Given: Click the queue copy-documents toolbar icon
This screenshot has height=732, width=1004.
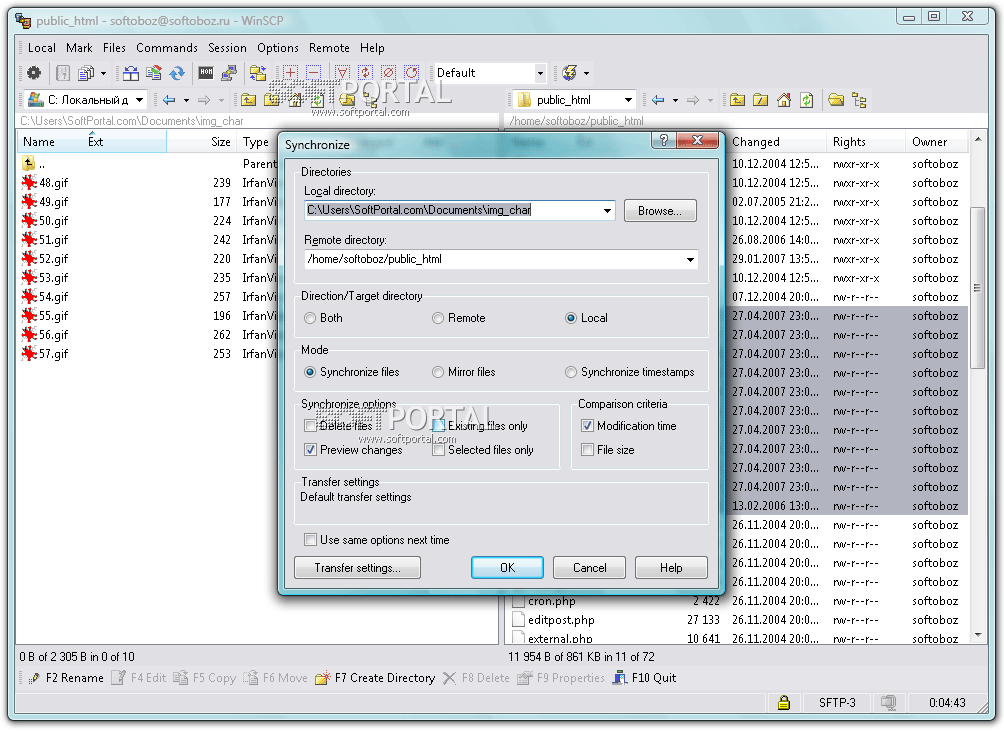Looking at the screenshot, I should coord(86,73).
